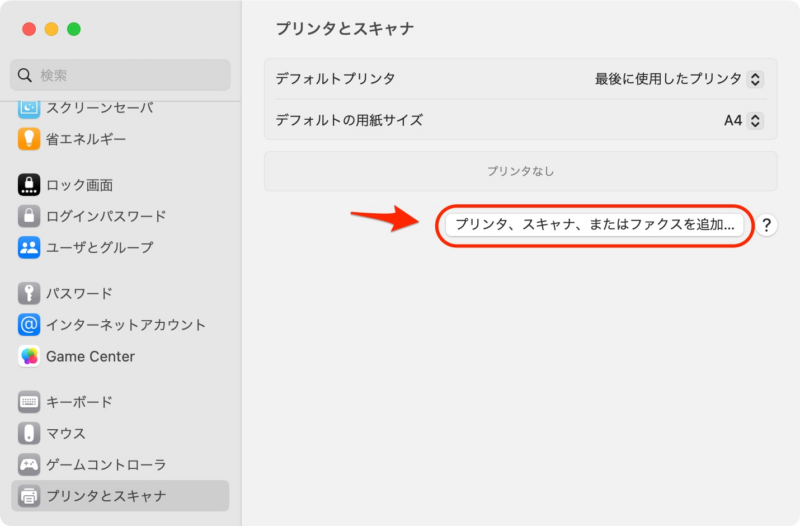Click the デフォルトの用紙サイズ label
The height and width of the screenshot is (526, 800).
[x=349, y=120]
